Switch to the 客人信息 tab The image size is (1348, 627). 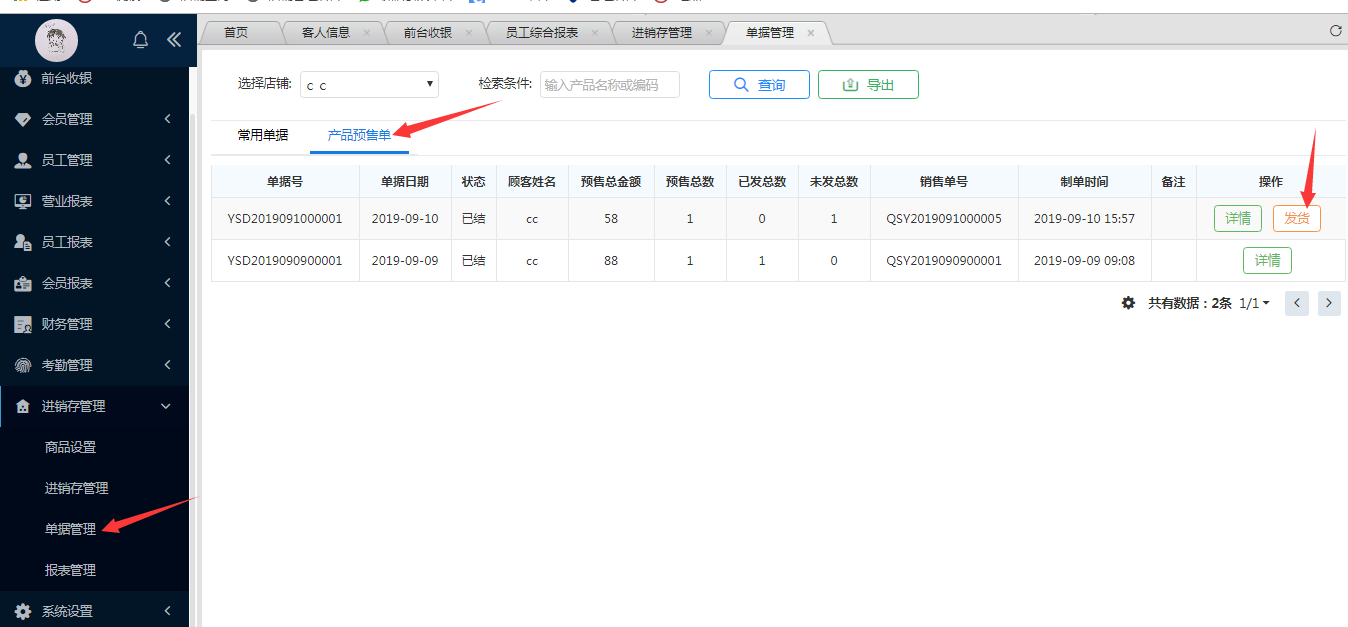326,32
